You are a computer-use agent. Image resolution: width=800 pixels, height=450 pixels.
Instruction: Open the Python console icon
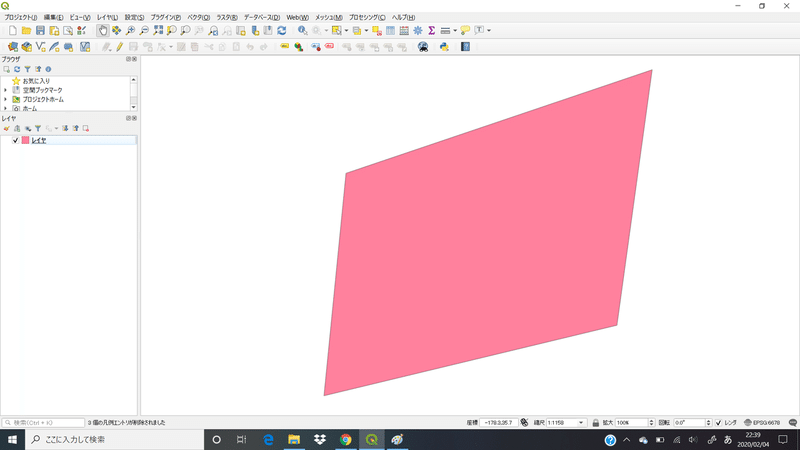click(444, 47)
